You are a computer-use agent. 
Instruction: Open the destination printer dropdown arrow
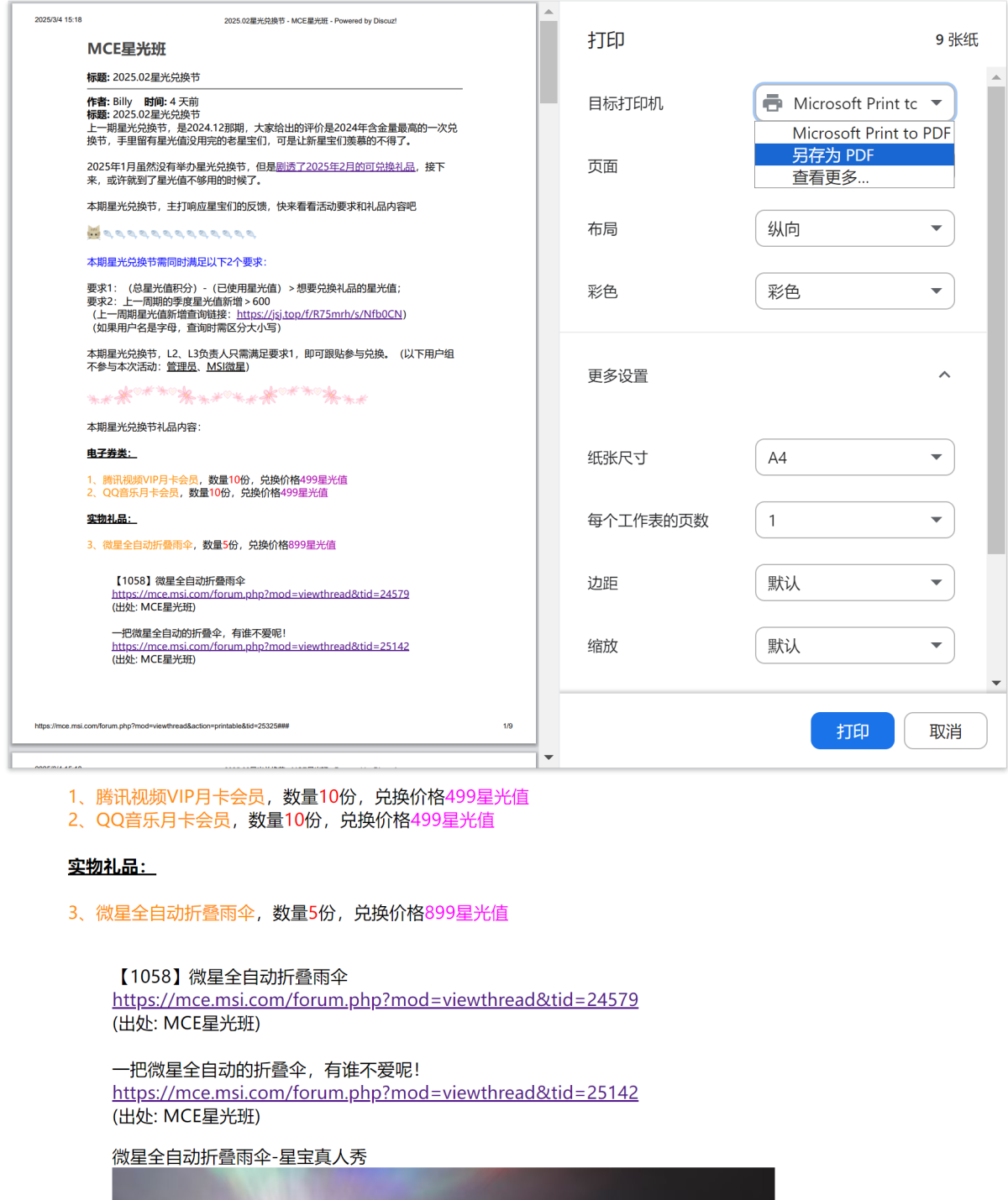click(x=936, y=103)
